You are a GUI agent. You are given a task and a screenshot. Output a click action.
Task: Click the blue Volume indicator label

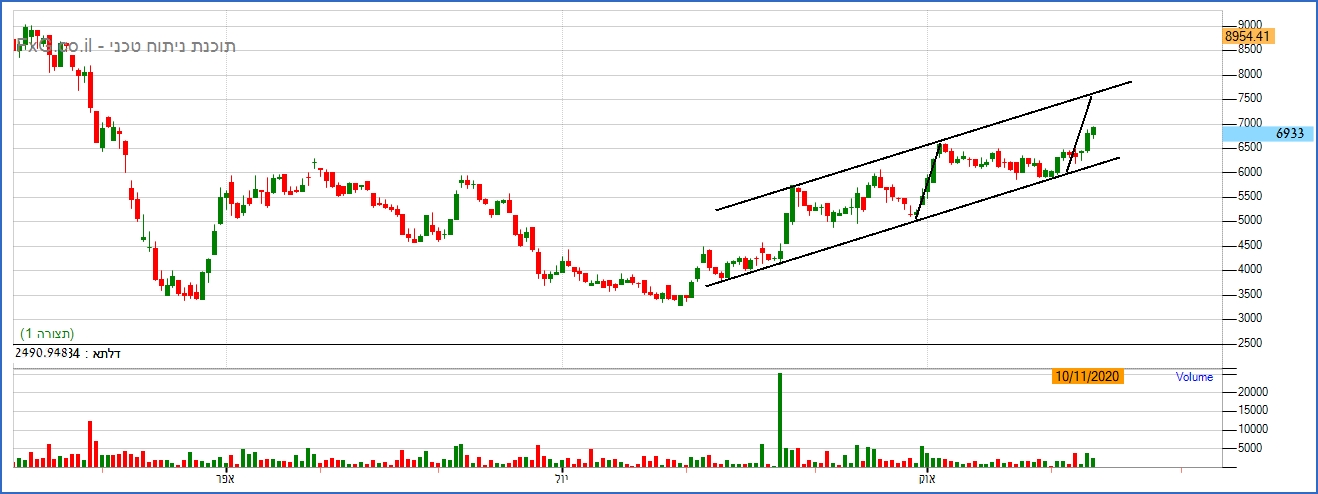point(1194,377)
